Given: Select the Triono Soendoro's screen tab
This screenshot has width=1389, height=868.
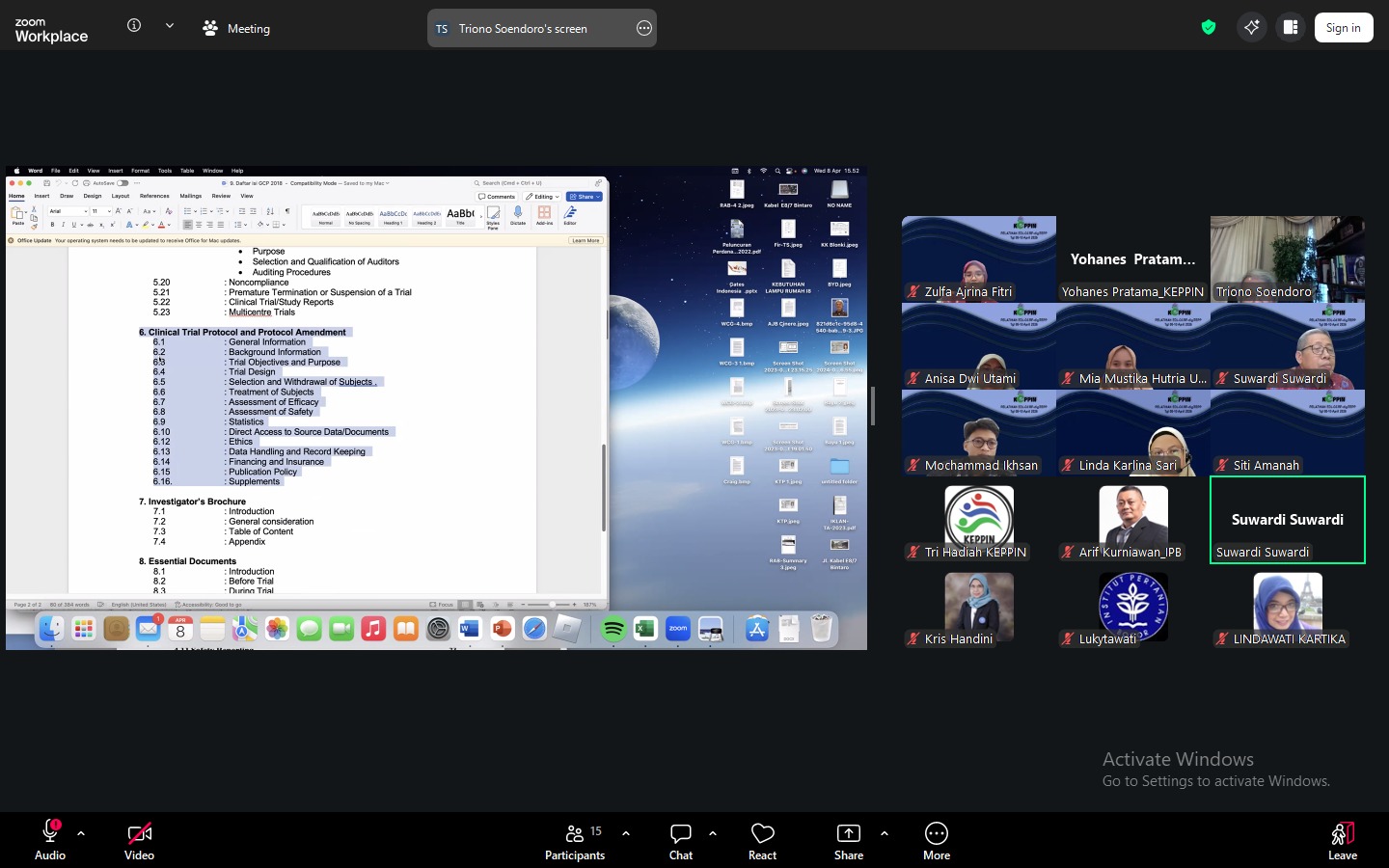Looking at the screenshot, I should coord(523,29).
